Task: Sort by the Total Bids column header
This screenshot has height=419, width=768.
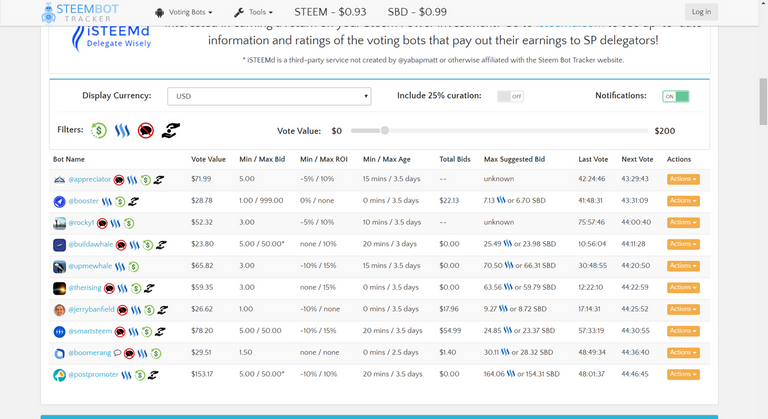Action: tap(455, 159)
